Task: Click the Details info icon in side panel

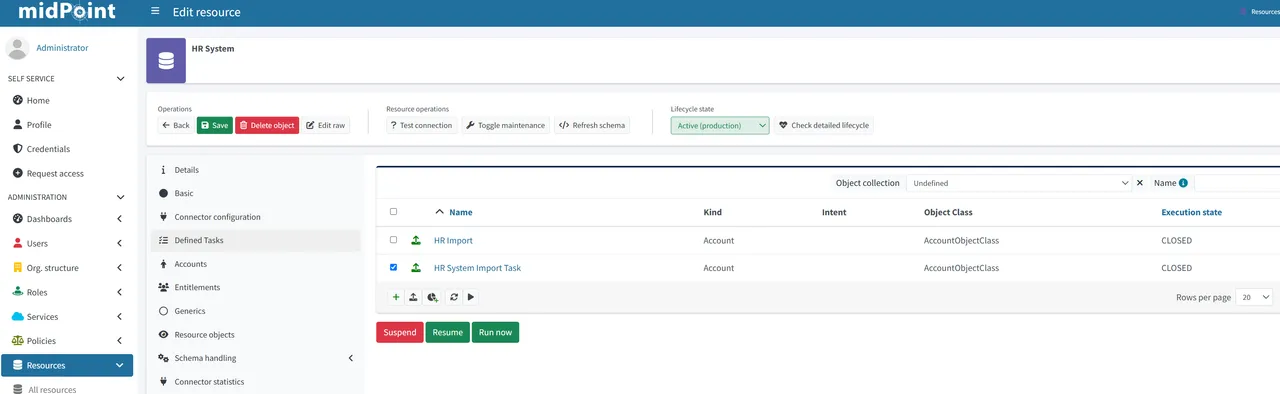Action: click(x=163, y=170)
